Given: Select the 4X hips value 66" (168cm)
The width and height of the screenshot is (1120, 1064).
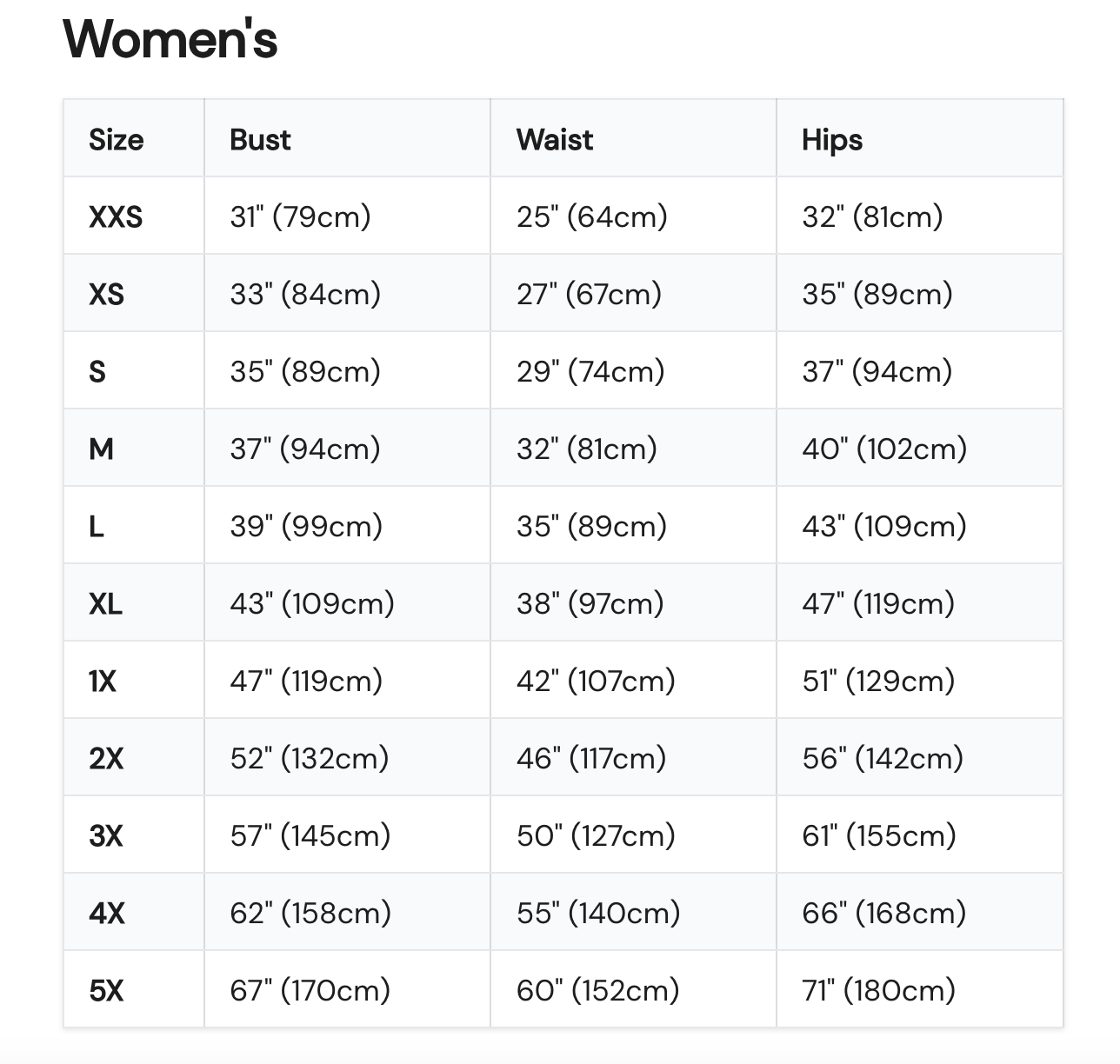Looking at the screenshot, I should pyautogui.click(x=884, y=913).
